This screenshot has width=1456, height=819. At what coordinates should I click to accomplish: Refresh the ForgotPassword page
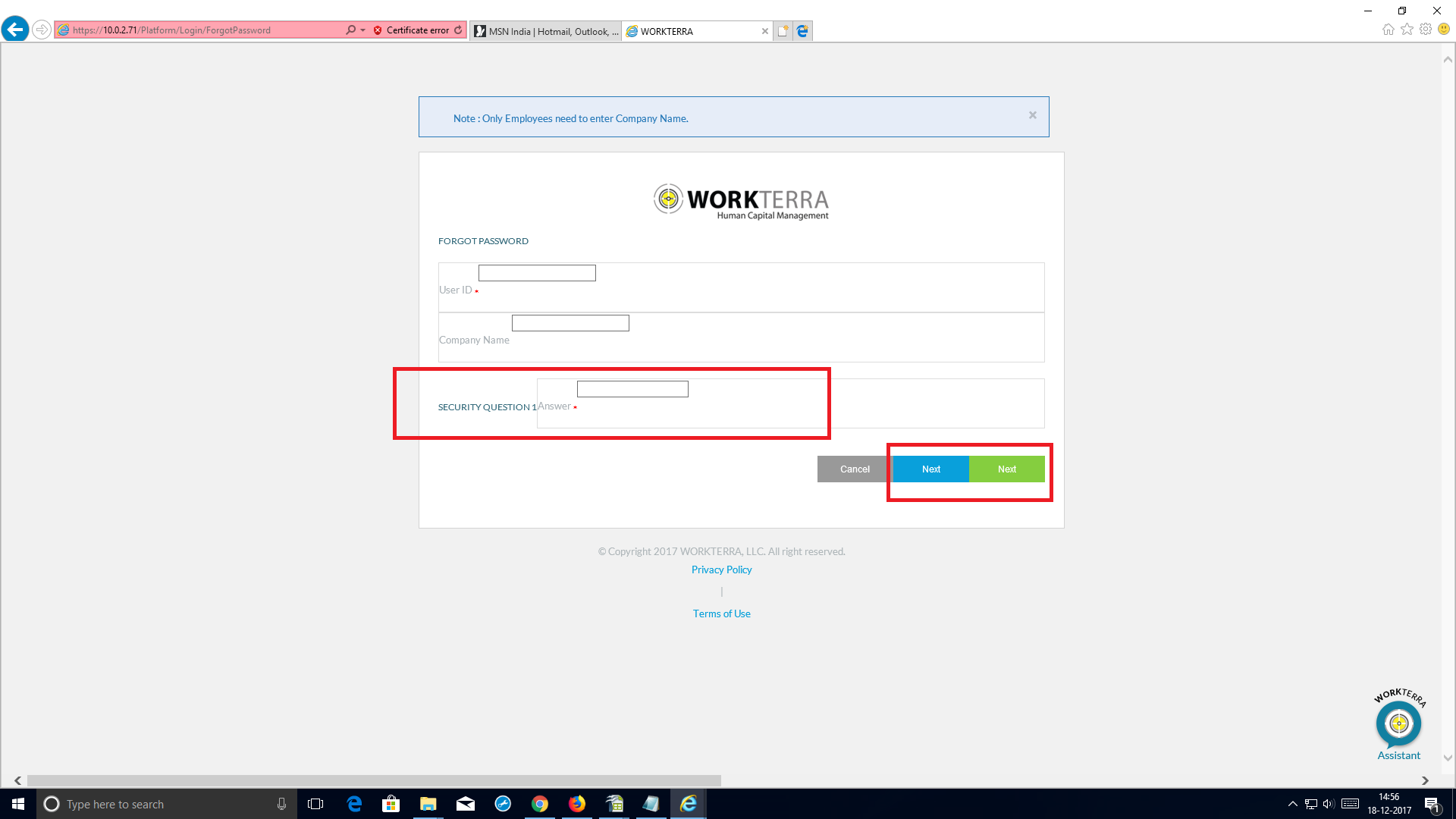click(x=459, y=30)
